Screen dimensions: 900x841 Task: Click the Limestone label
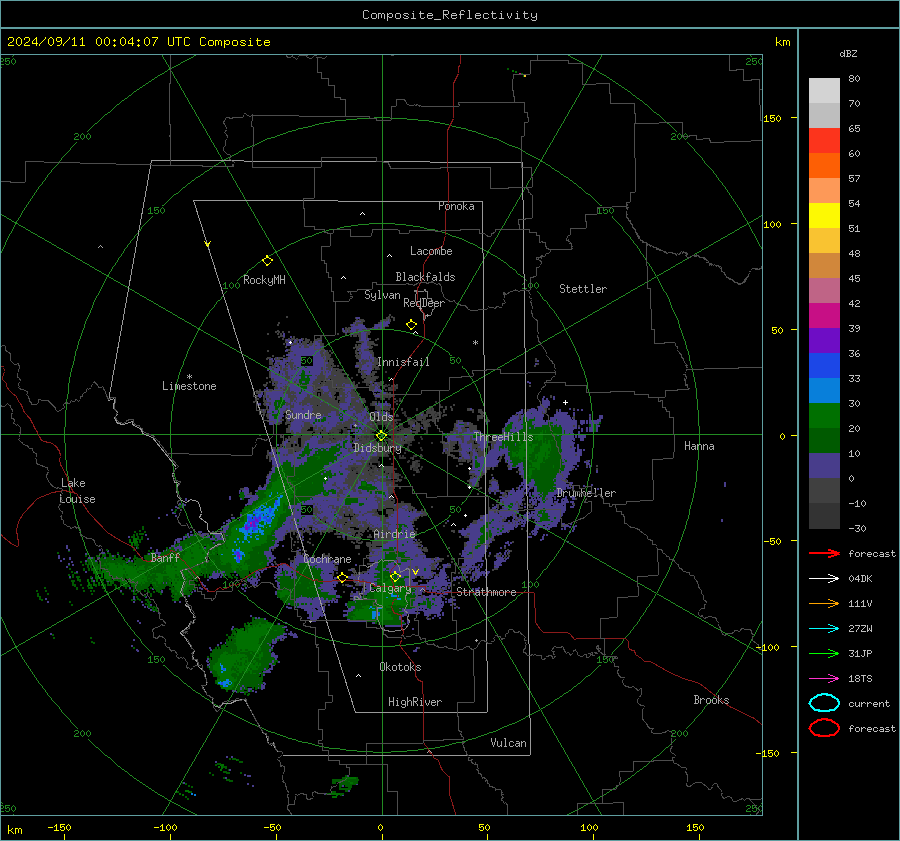(x=189, y=386)
